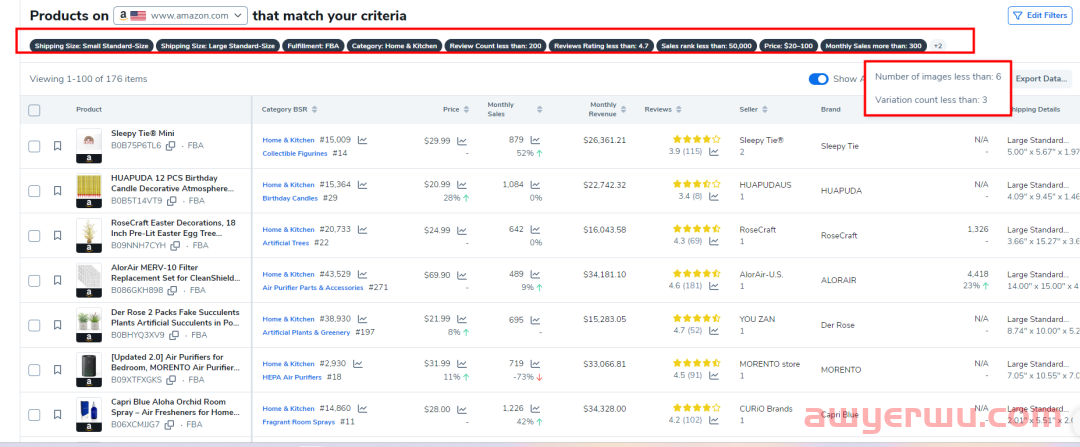Open Fragrant Room Sprays subcategory link
Viewport: 1080px width, 447px height.
pos(298,422)
